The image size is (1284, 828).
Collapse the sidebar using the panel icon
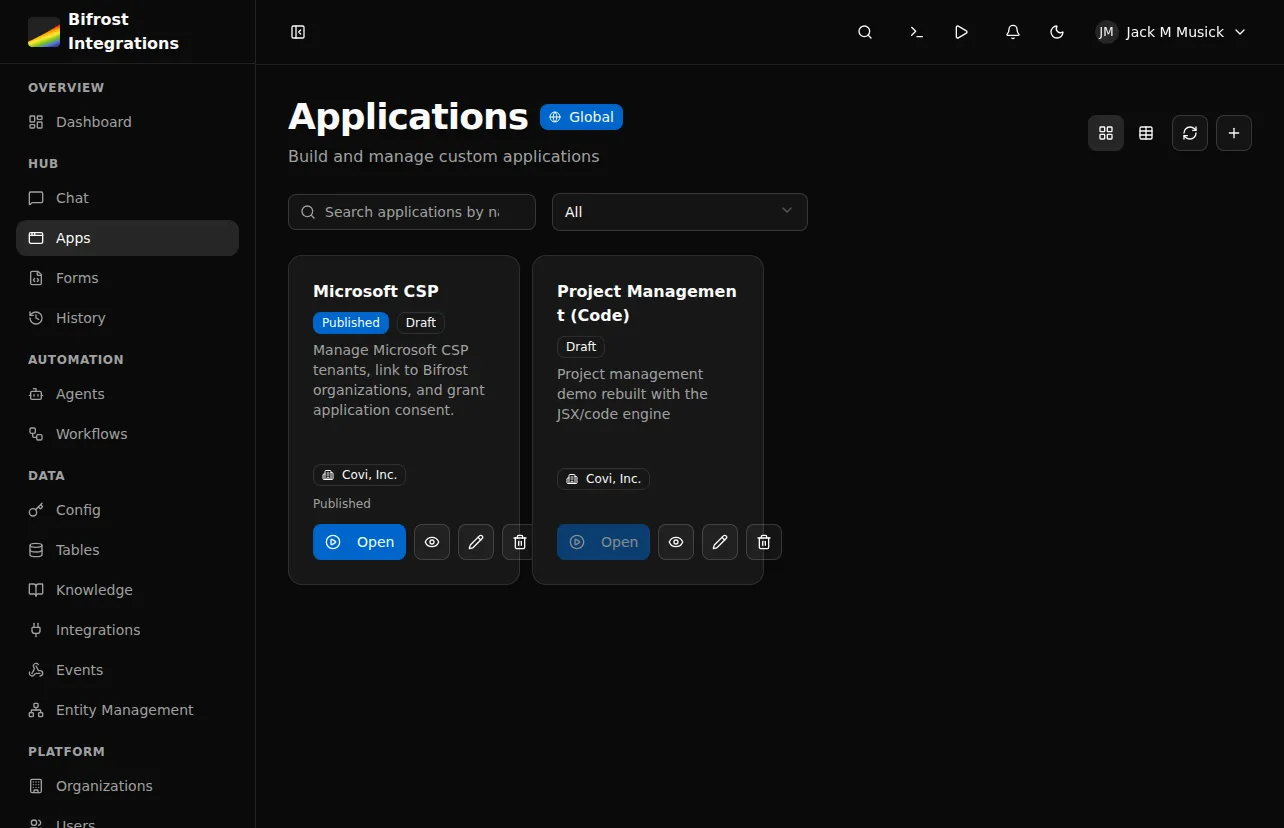pos(298,31)
